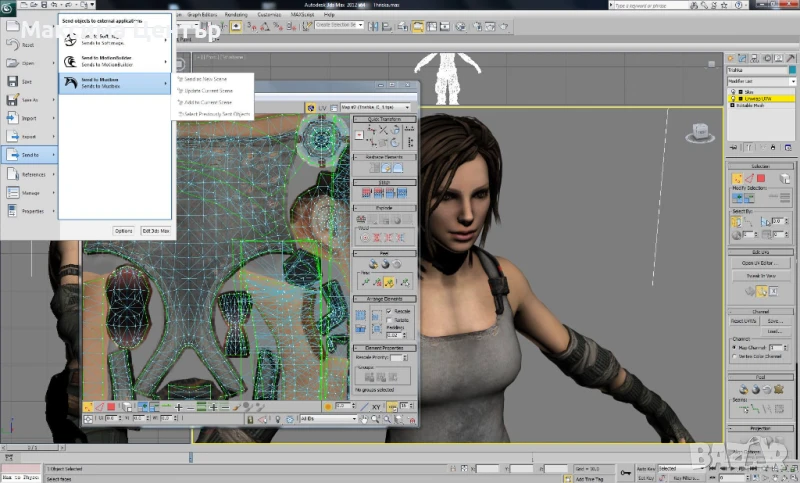Screen dimensions: 800x483
Task: Click the Save disk icon in application menu
Action: pyautogui.click(x=12, y=81)
